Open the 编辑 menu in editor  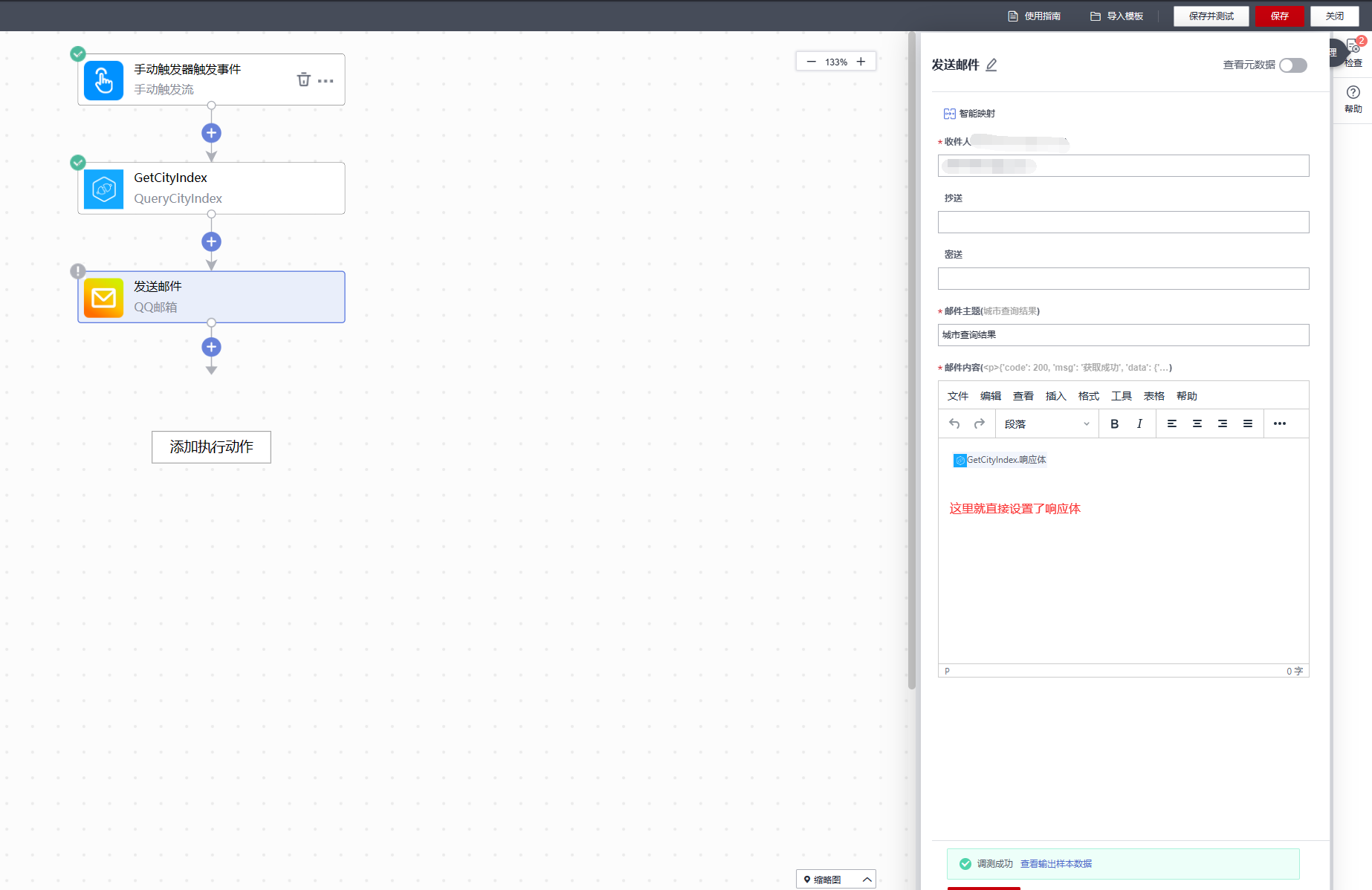[x=991, y=396]
